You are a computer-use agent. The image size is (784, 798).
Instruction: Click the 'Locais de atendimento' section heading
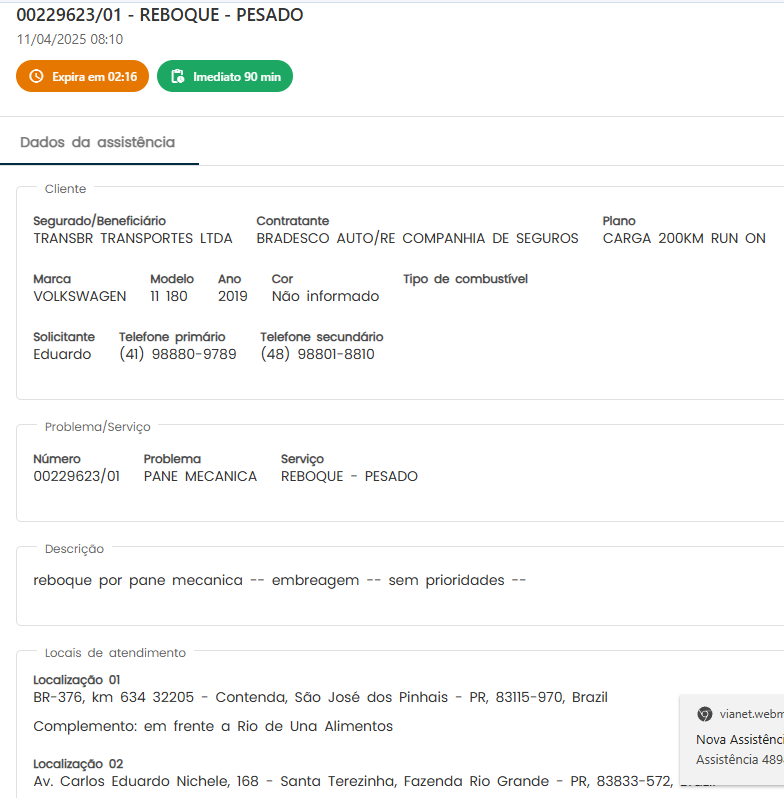tap(116, 653)
